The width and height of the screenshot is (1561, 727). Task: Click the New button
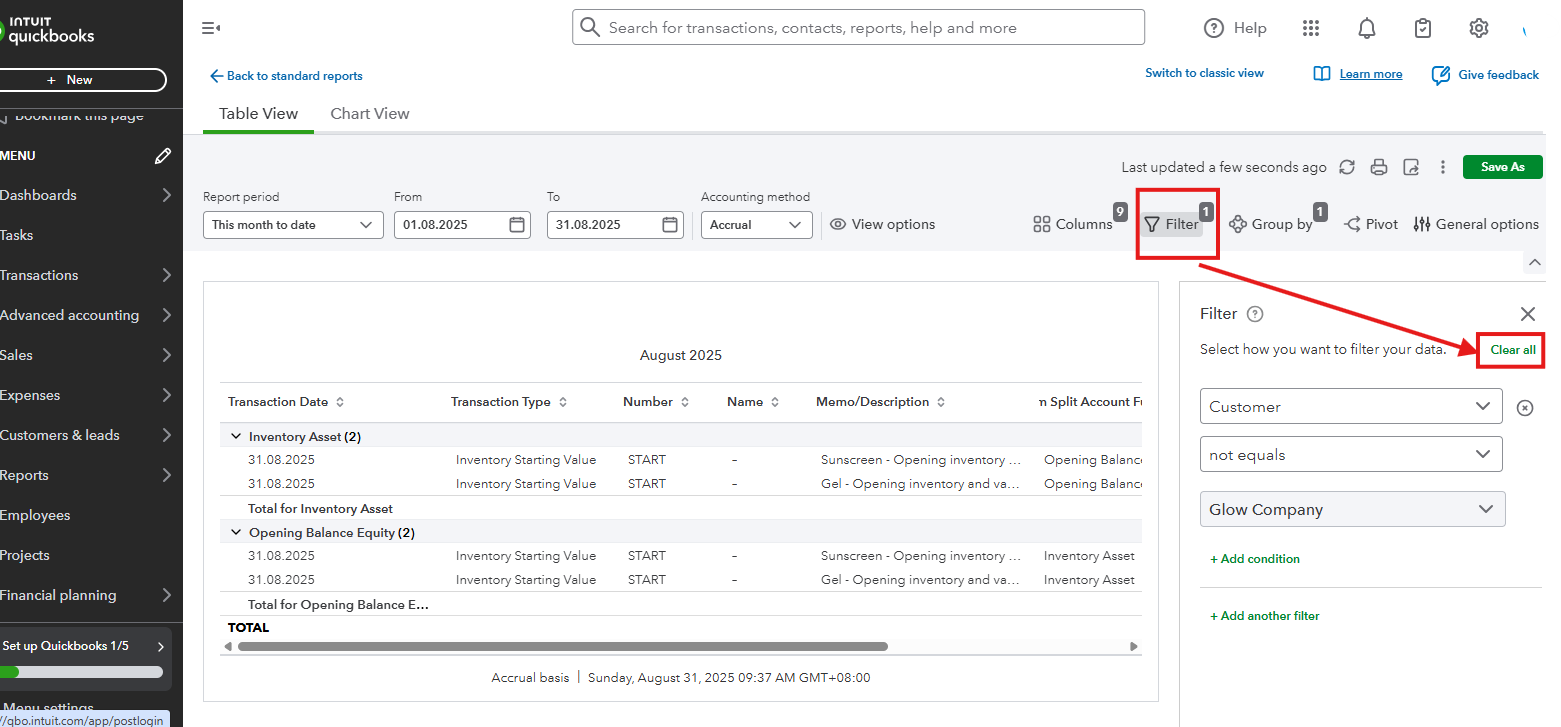click(x=83, y=80)
